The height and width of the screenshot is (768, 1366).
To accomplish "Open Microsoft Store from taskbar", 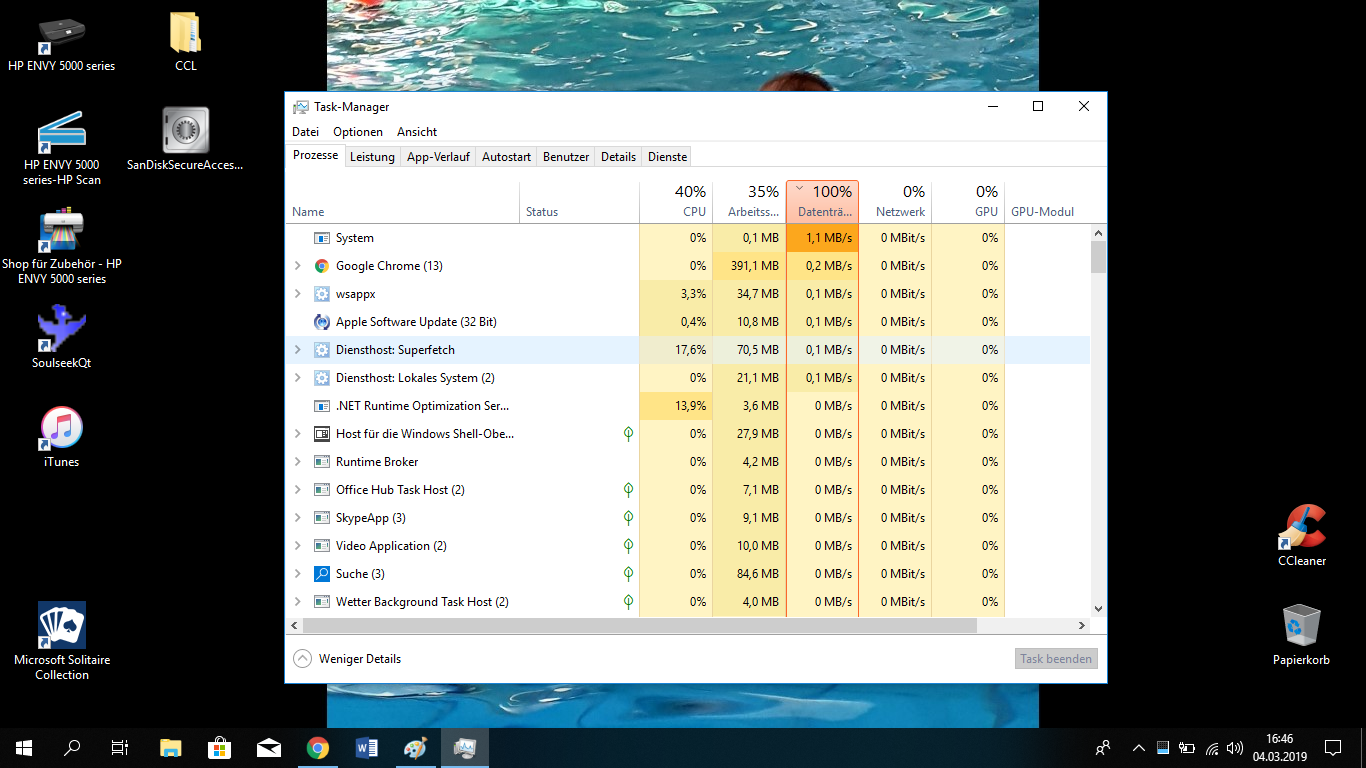I will point(220,748).
